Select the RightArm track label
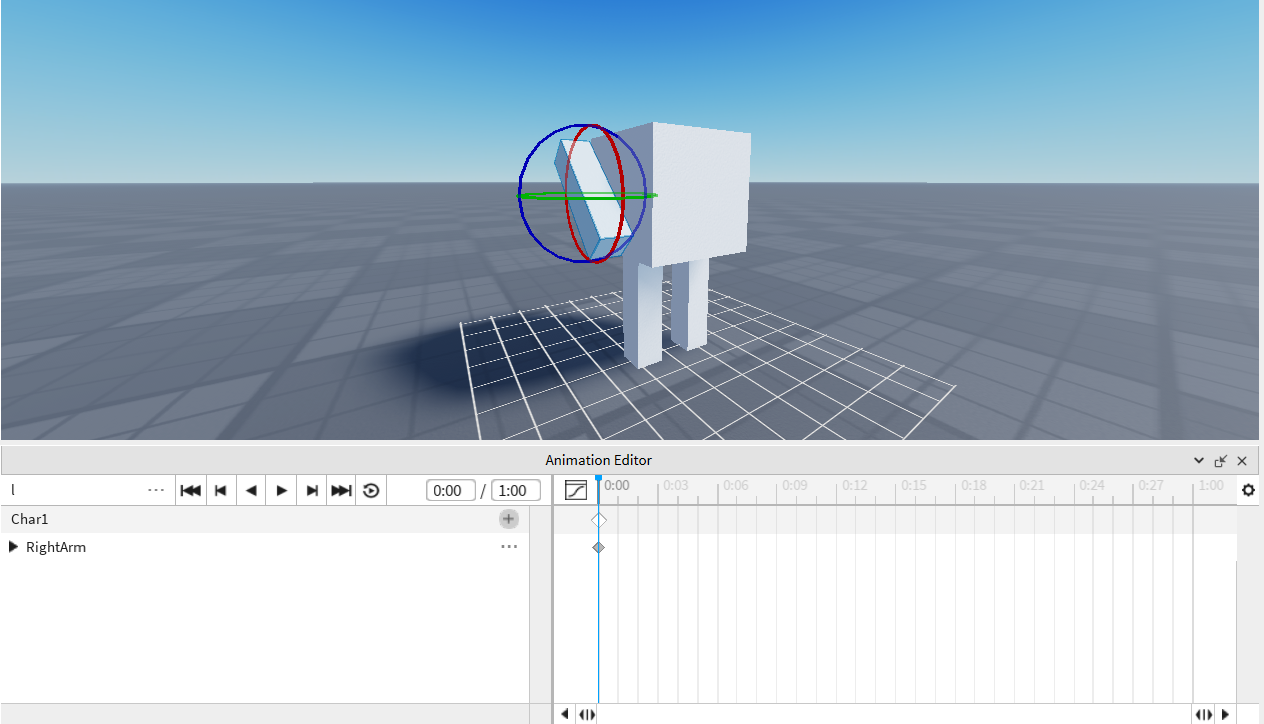 56,547
